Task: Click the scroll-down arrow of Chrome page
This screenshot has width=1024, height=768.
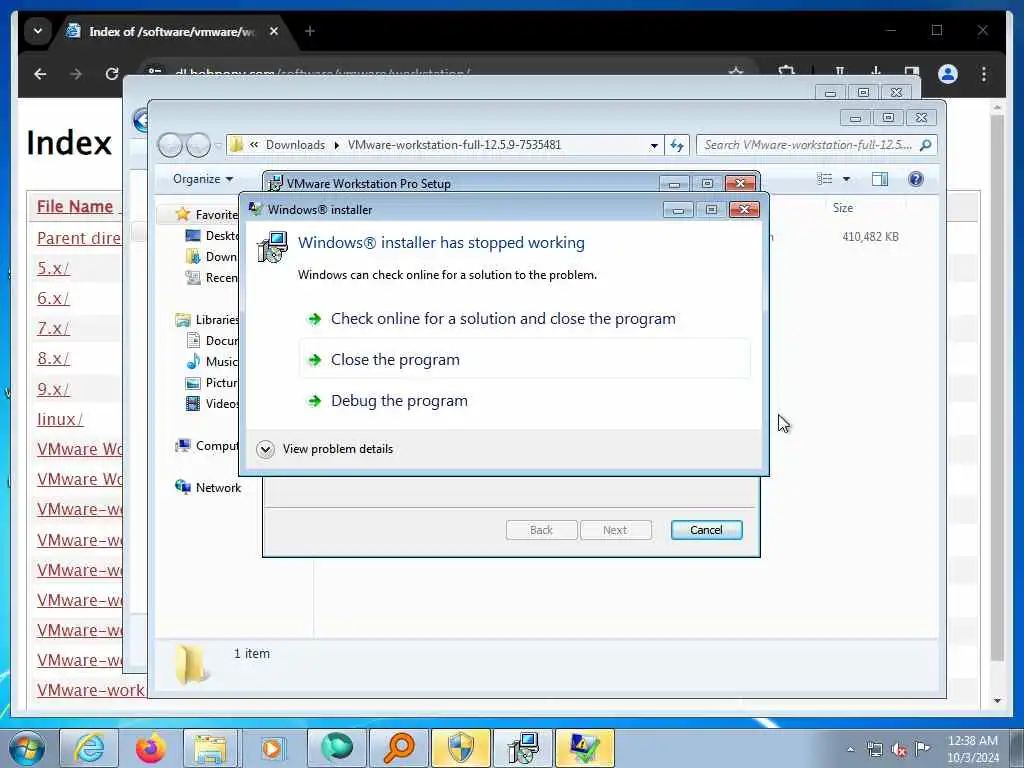Action: (x=997, y=701)
